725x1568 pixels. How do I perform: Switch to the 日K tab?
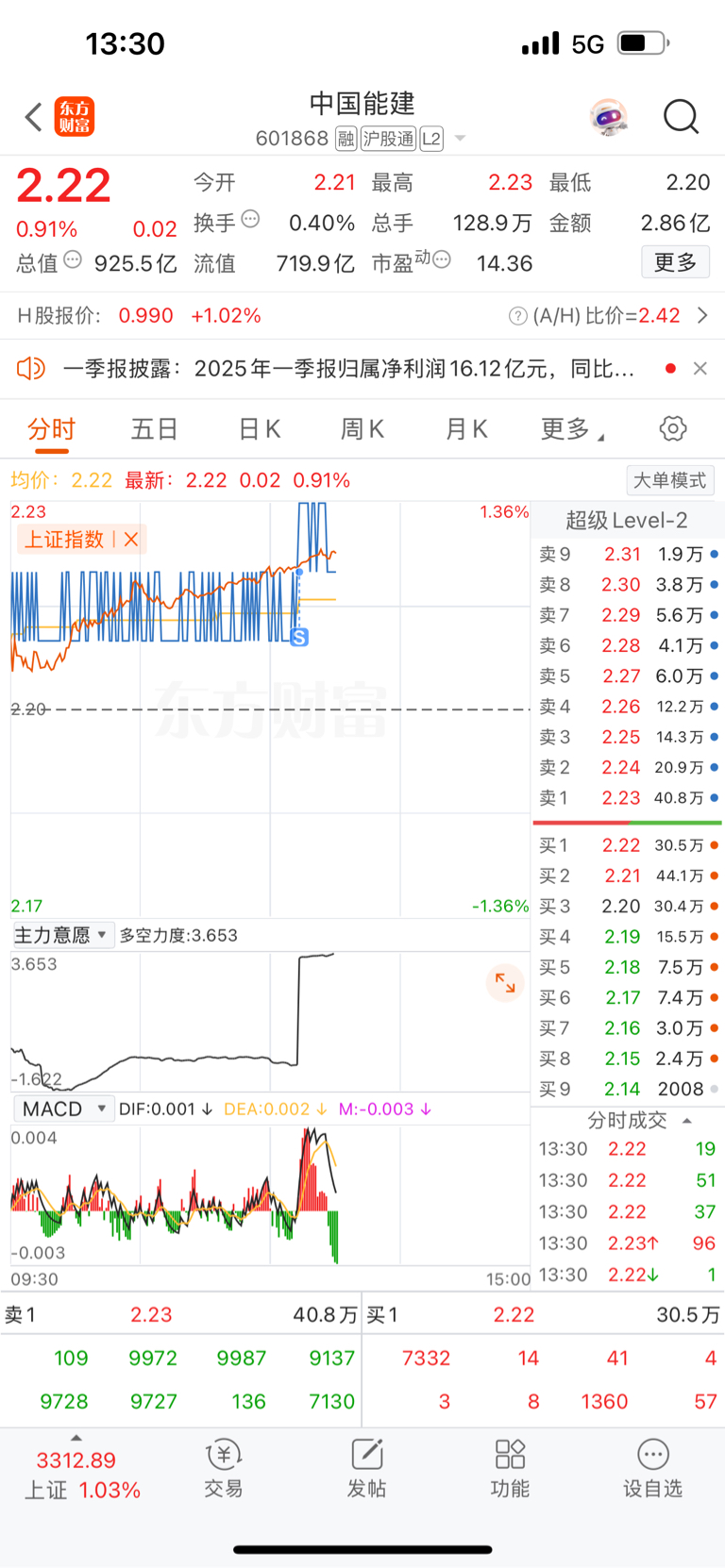click(260, 429)
